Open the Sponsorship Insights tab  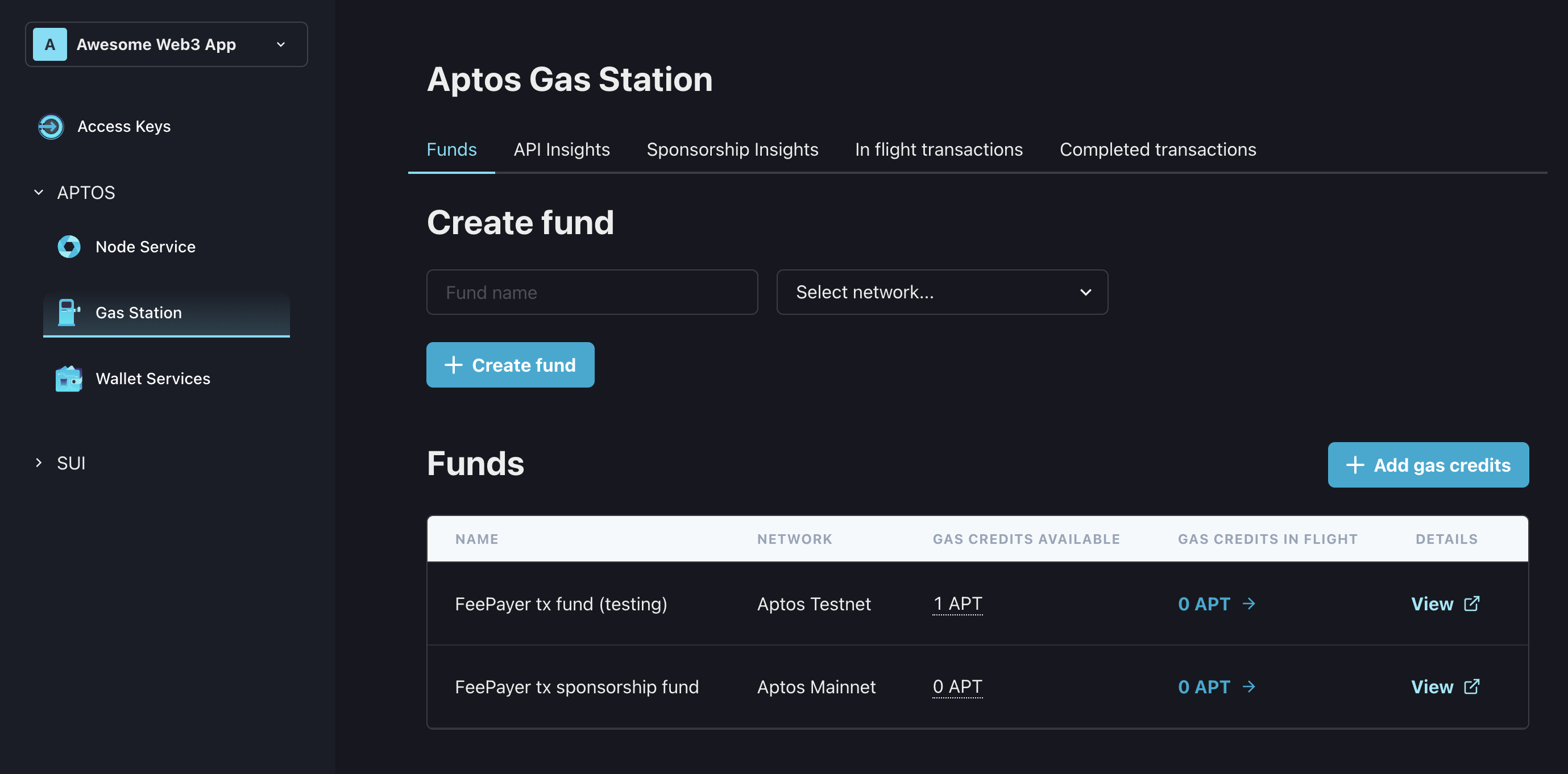click(732, 149)
